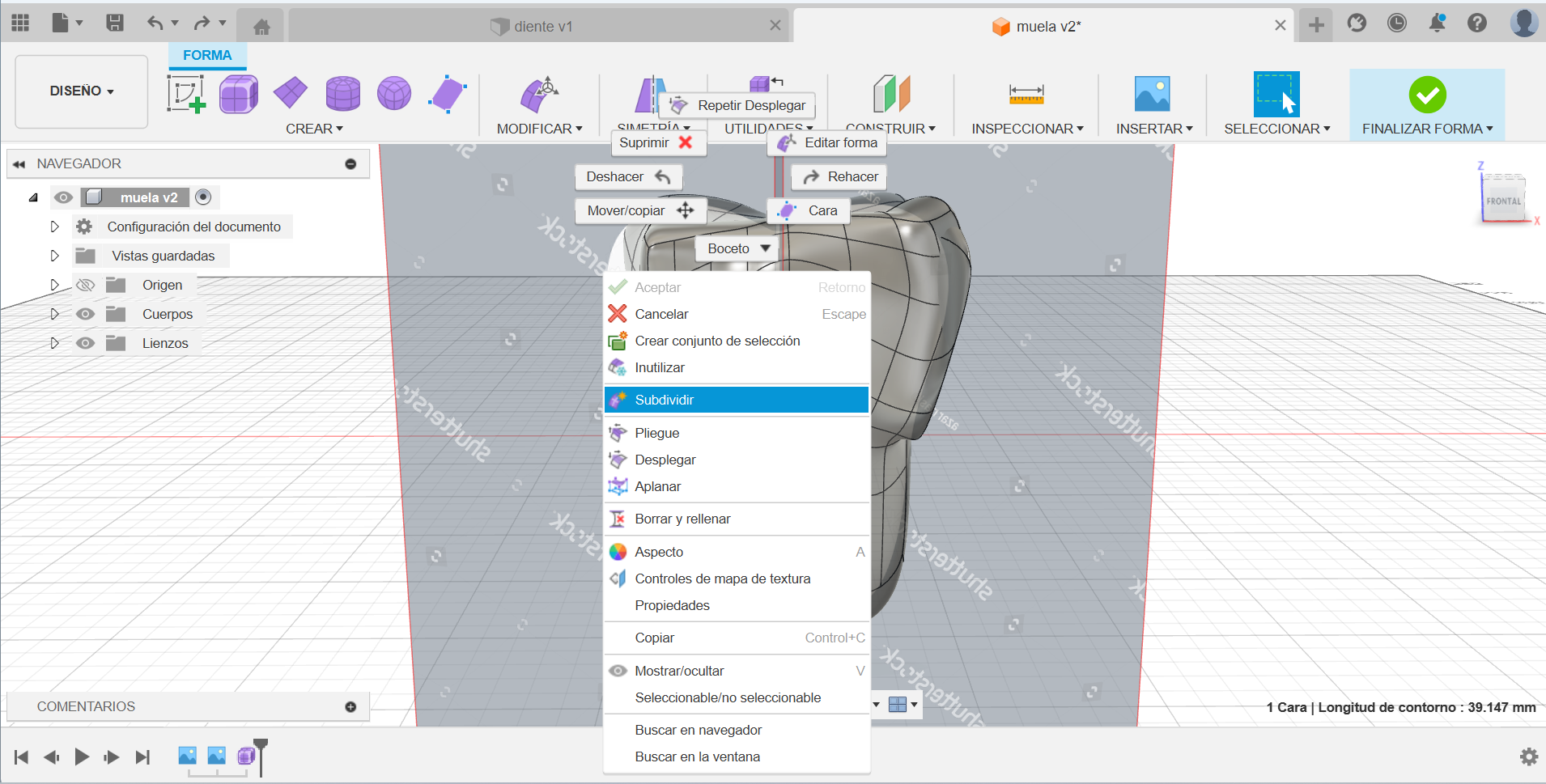This screenshot has height=784, width=1546.
Task: Open the Crear dropdown menu
Action: pos(314,129)
